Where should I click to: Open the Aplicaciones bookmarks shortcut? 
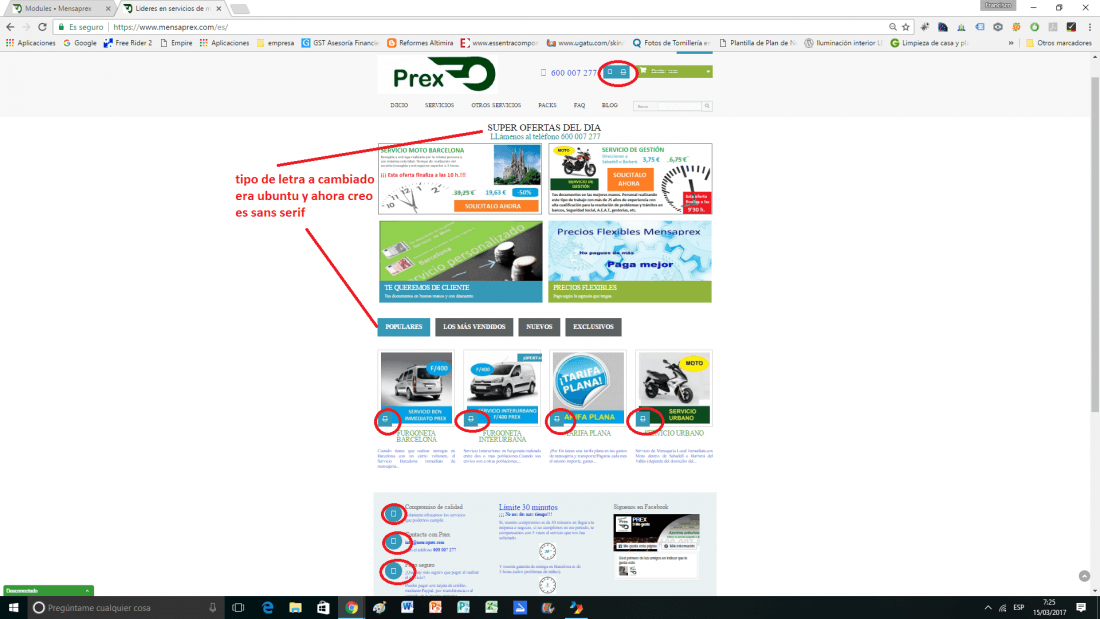tap(31, 43)
